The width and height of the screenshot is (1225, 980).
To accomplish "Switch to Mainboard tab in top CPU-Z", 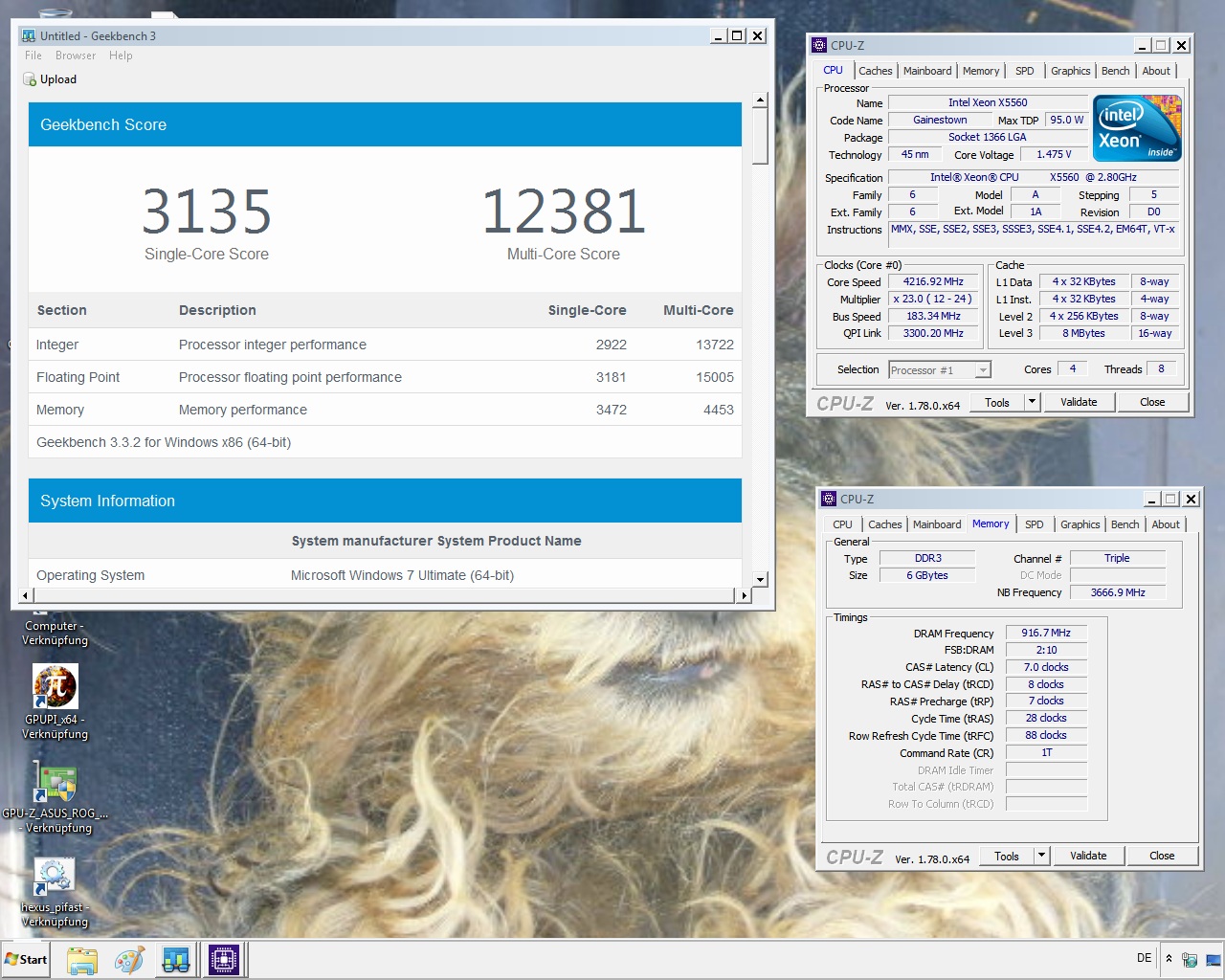I will click(x=927, y=71).
